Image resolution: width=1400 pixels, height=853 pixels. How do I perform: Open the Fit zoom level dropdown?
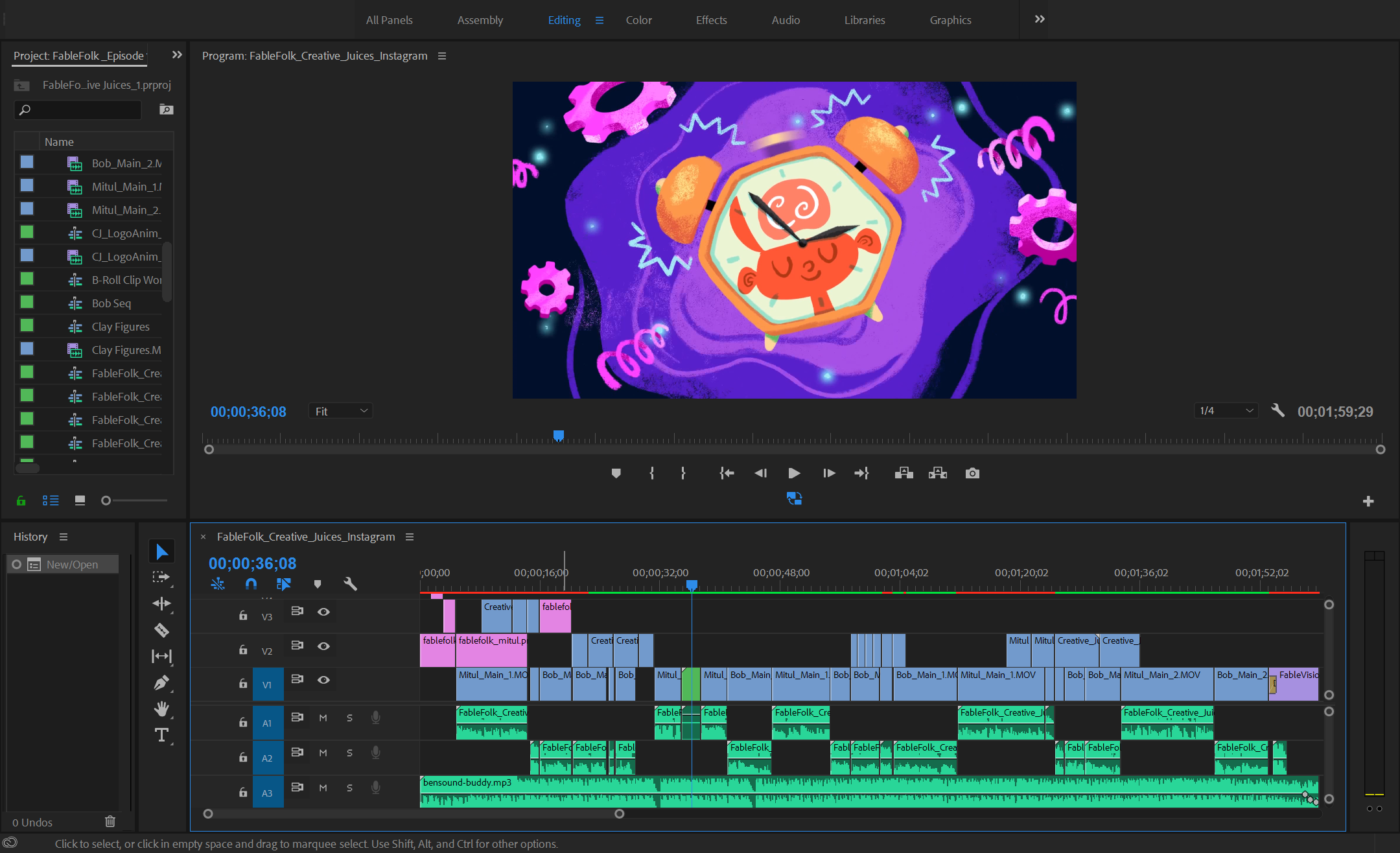pyautogui.click(x=341, y=411)
